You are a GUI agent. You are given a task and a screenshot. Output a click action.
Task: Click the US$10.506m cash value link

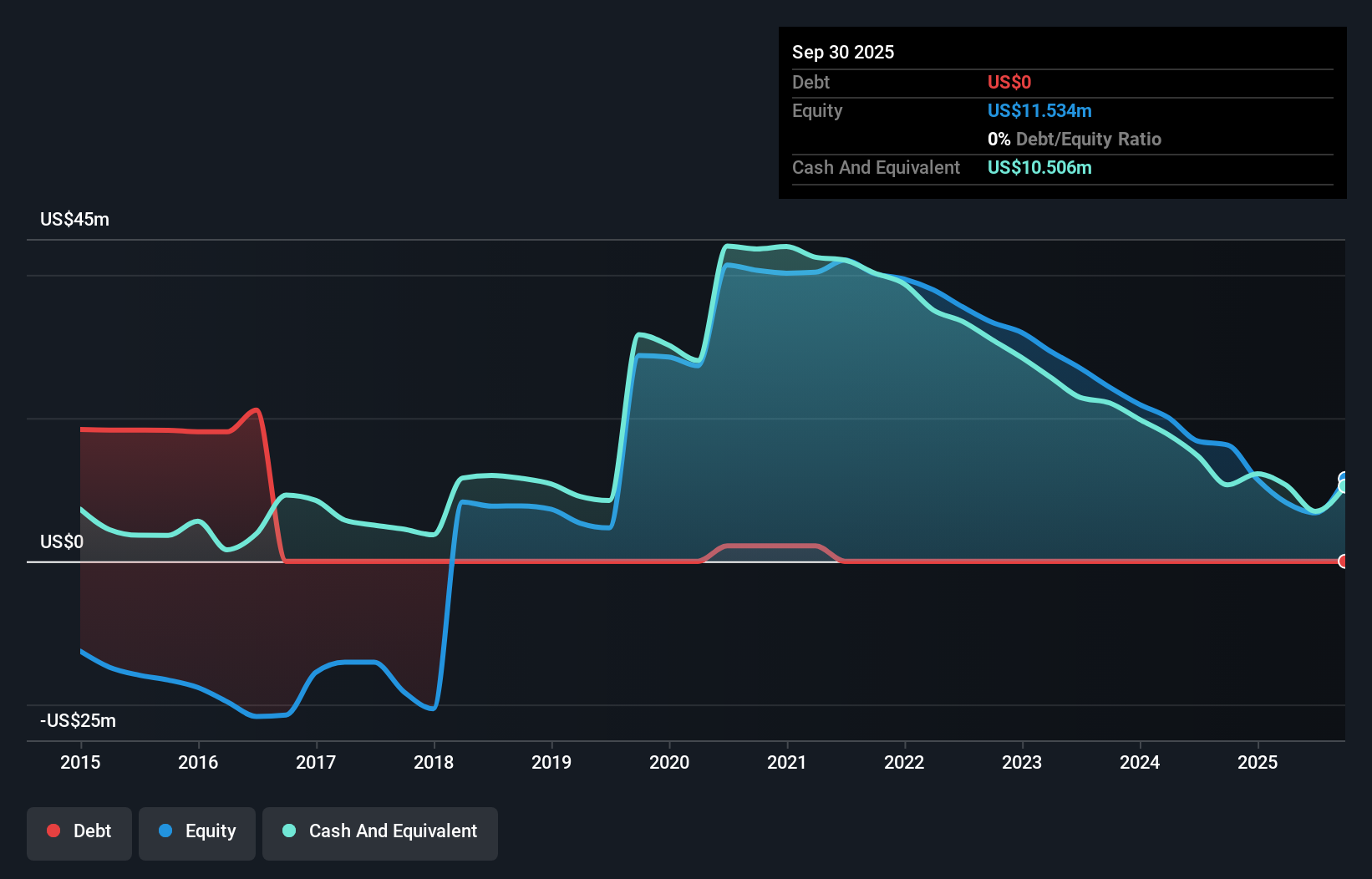[1039, 168]
